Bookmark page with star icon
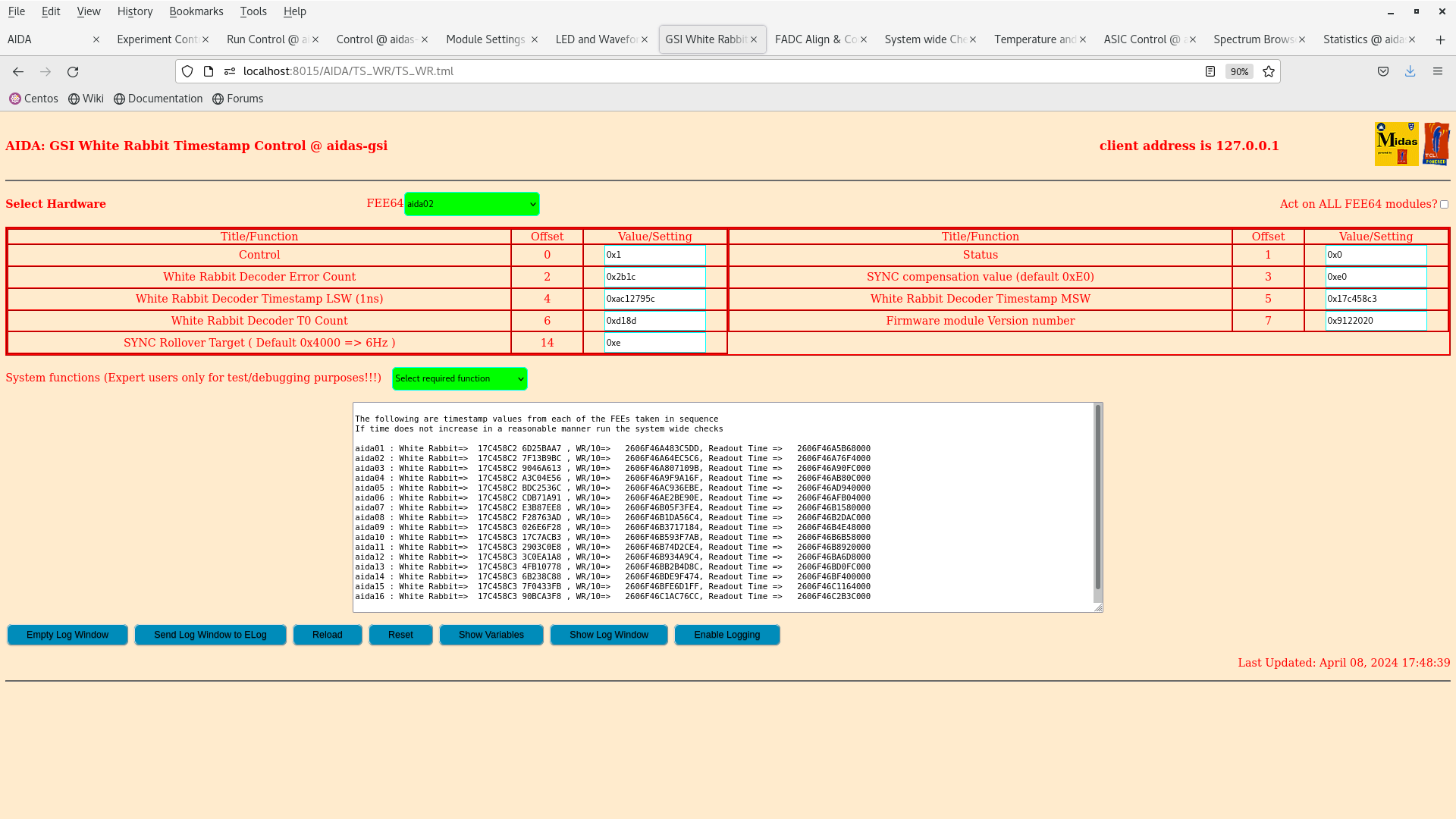The width and height of the screenshot is (1456, 819). pos(1269,71)
